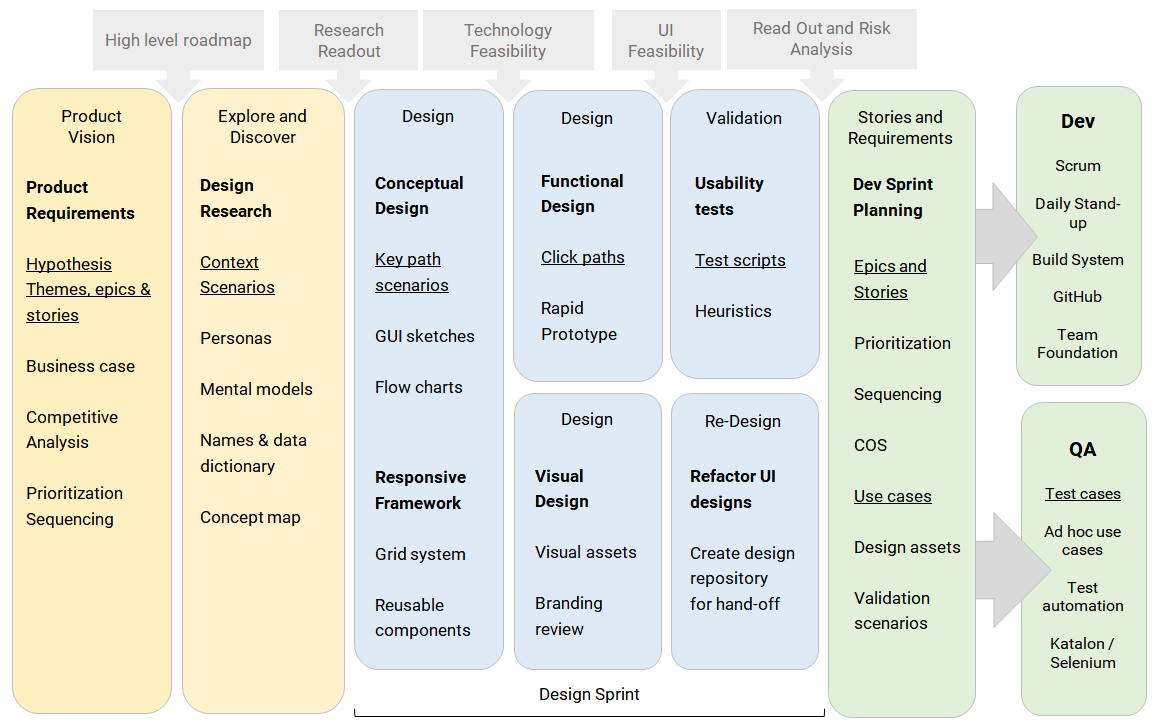This screenshot has width=1159, height=724.
Task: Click the Personas item
Action: click(236, 338)
